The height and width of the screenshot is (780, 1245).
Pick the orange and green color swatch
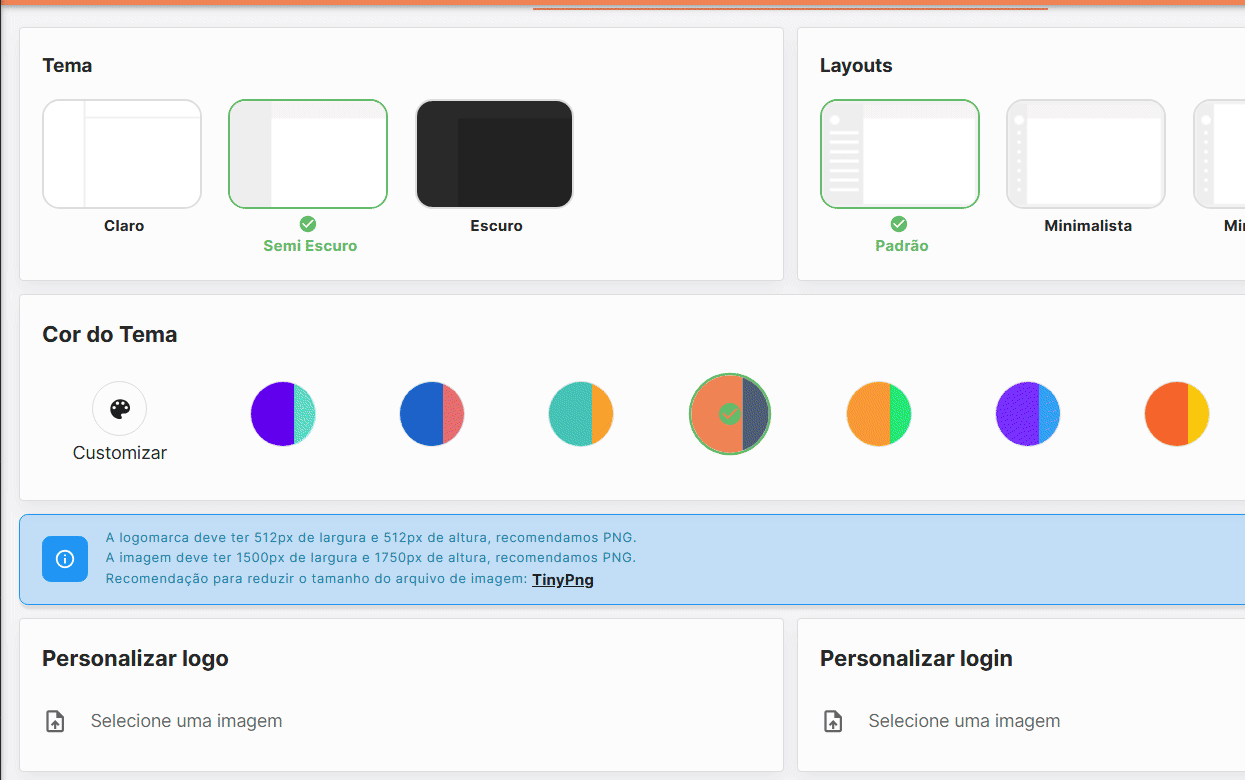879,414
